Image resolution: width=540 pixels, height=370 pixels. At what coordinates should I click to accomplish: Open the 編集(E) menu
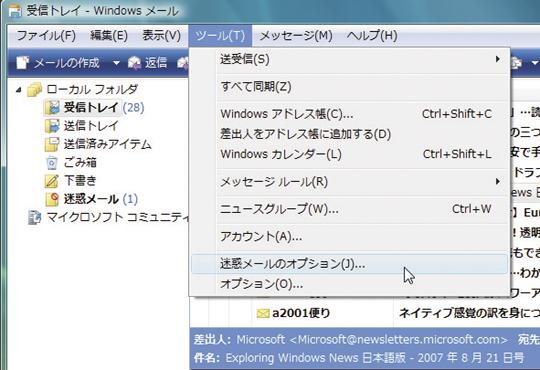[109, 35]
